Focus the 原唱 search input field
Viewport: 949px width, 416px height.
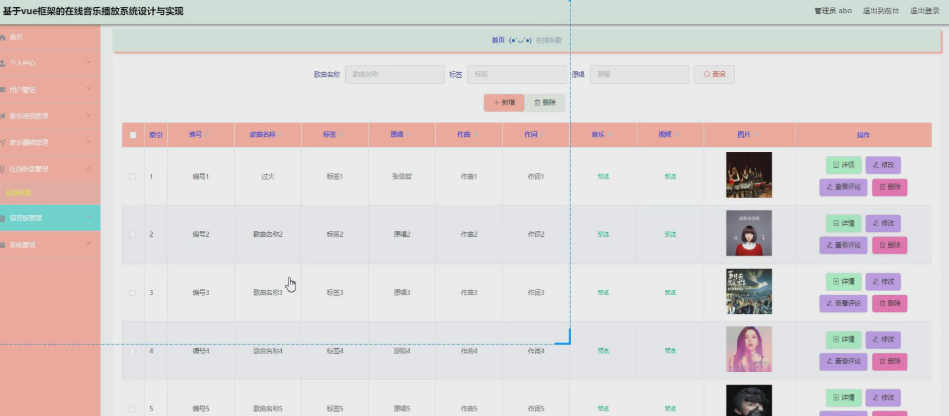tap(640, 74)
